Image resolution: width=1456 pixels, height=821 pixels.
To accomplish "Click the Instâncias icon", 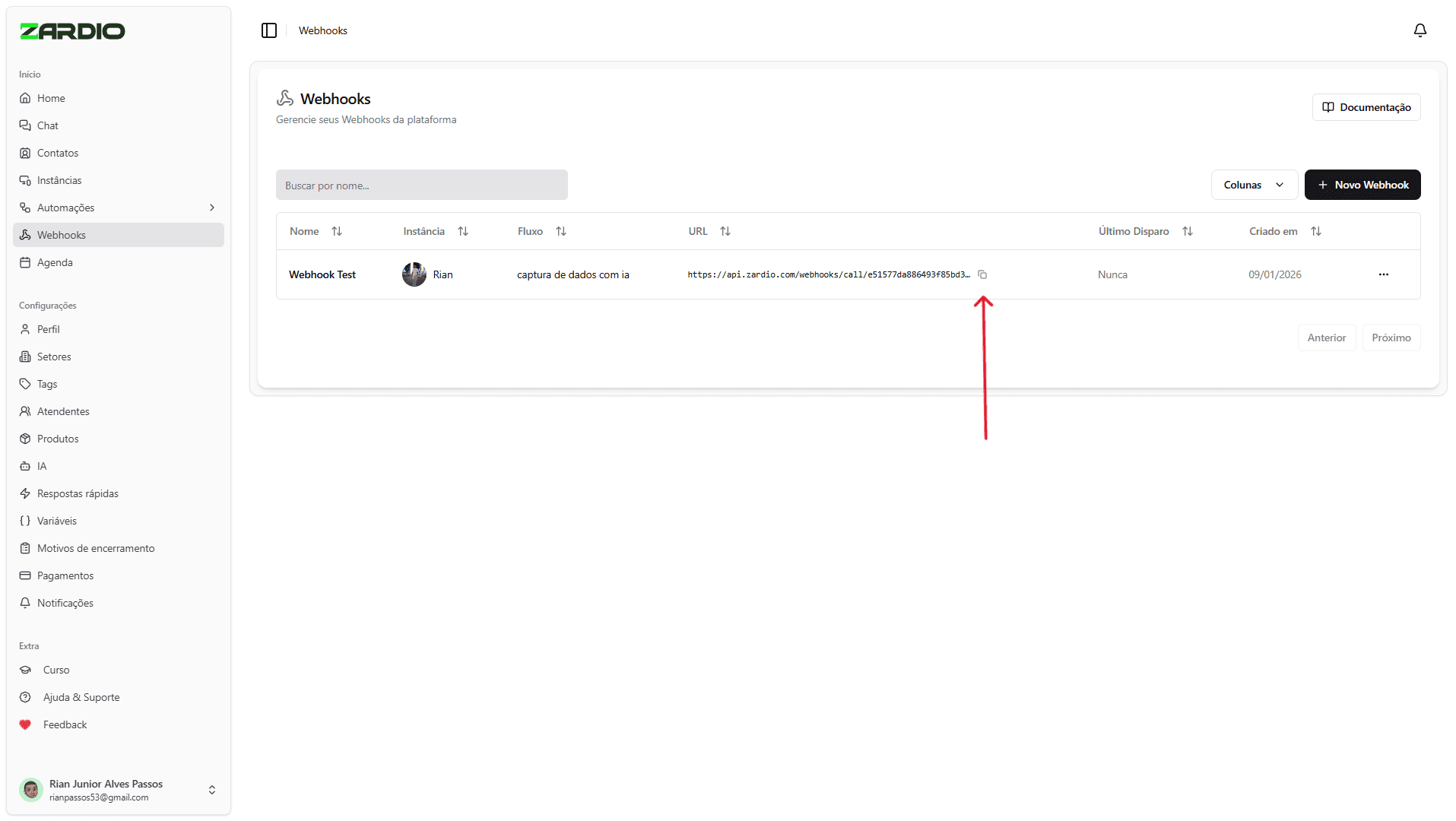I will (25, 179).
